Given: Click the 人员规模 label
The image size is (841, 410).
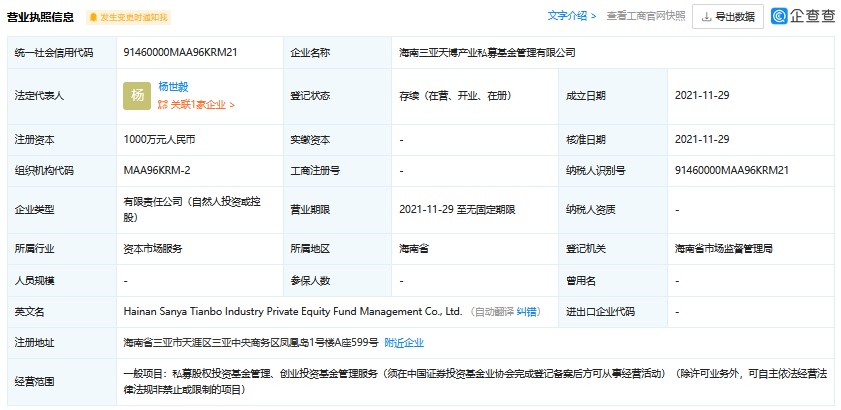Looking at the screenshot, I should 34,281.
